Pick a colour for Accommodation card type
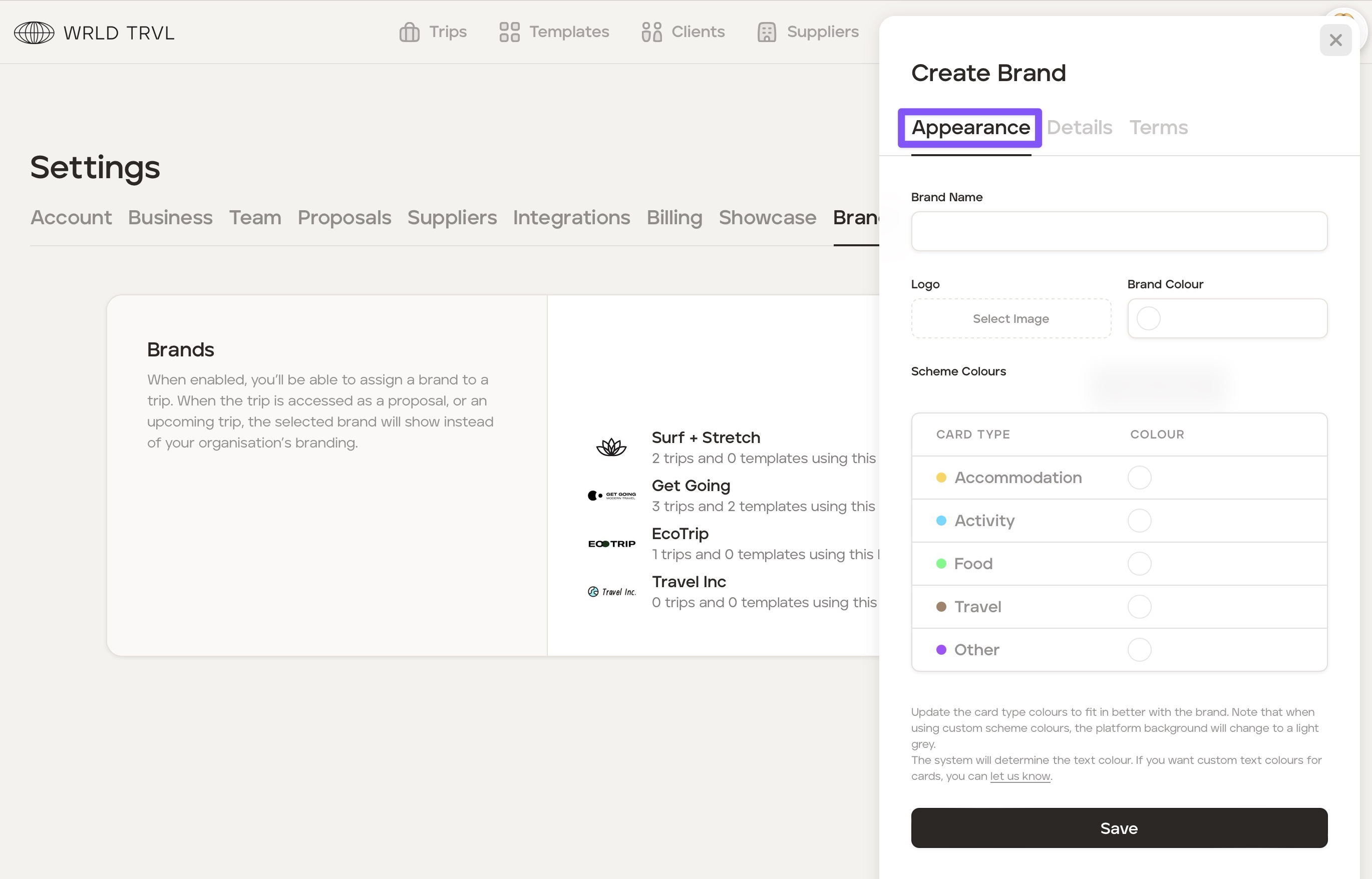 (x=1139, y=477)
